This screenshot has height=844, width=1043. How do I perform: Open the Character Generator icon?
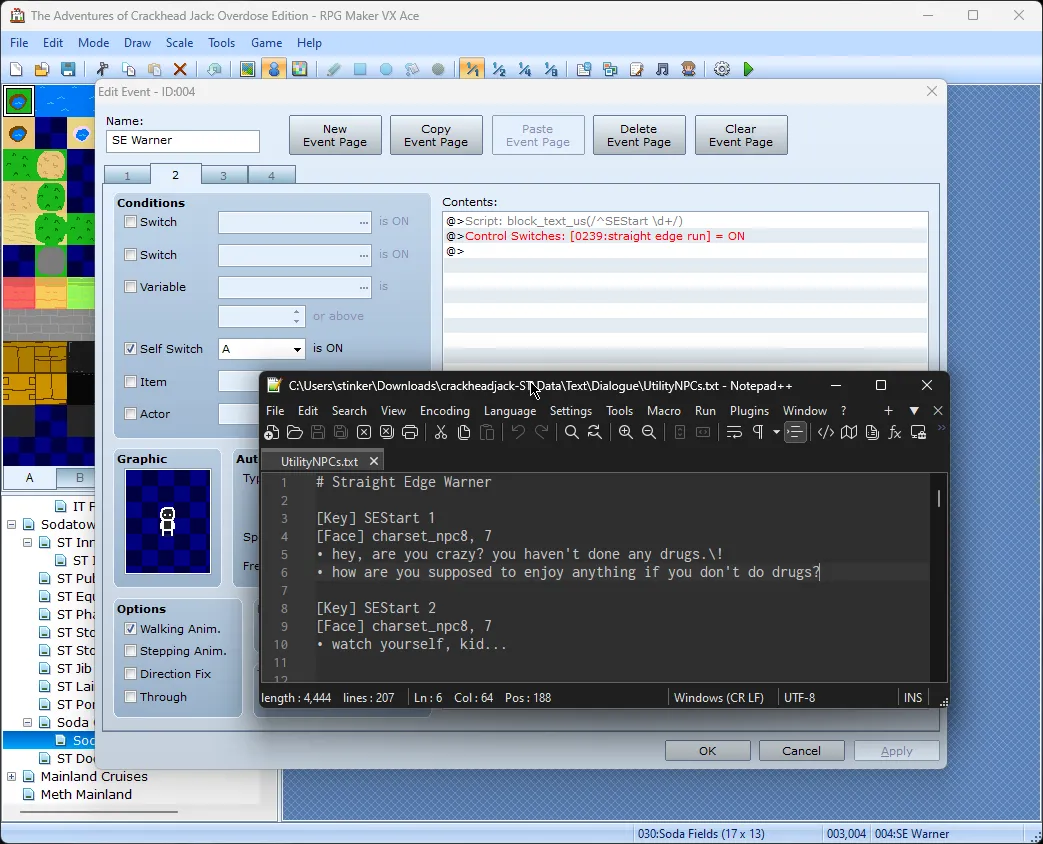688,69
